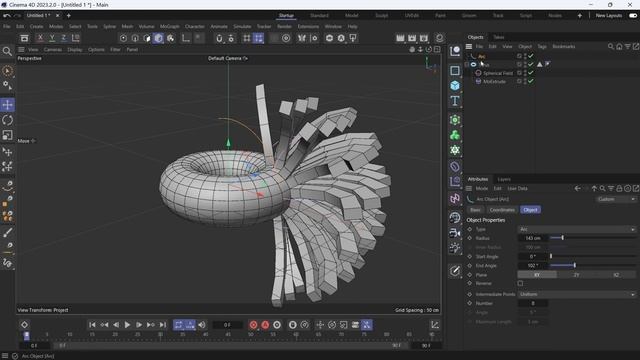This screenshot has height=360, width=640.
Task: Click the Number input field
Action: pyautogui.click(x=533, y=303)
